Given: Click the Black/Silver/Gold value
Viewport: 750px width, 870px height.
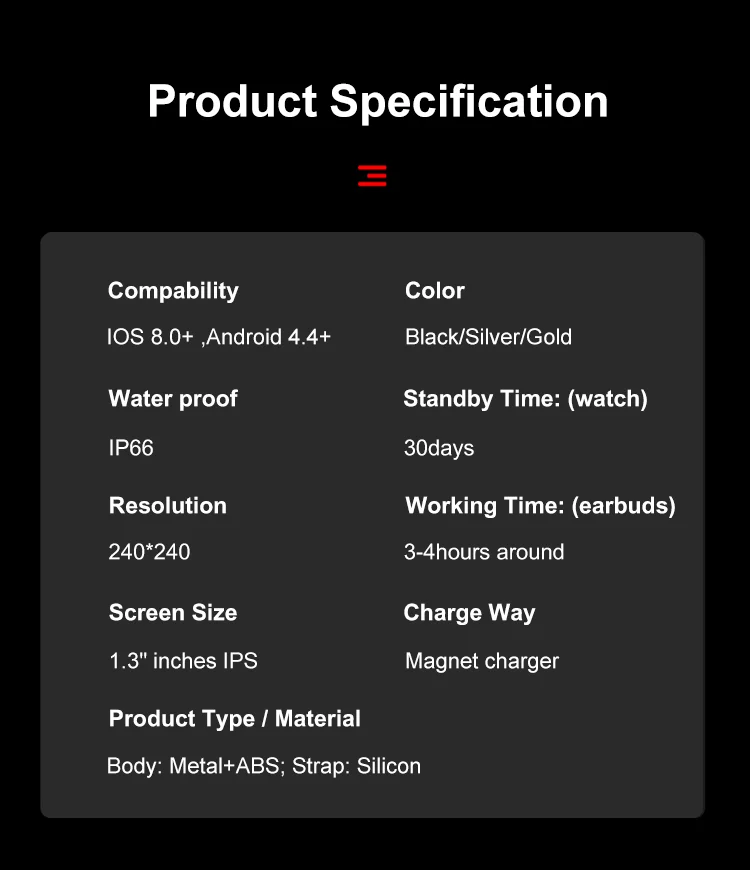Looking at the screenshot, I should pyautogui.click(x=488, y=337).
